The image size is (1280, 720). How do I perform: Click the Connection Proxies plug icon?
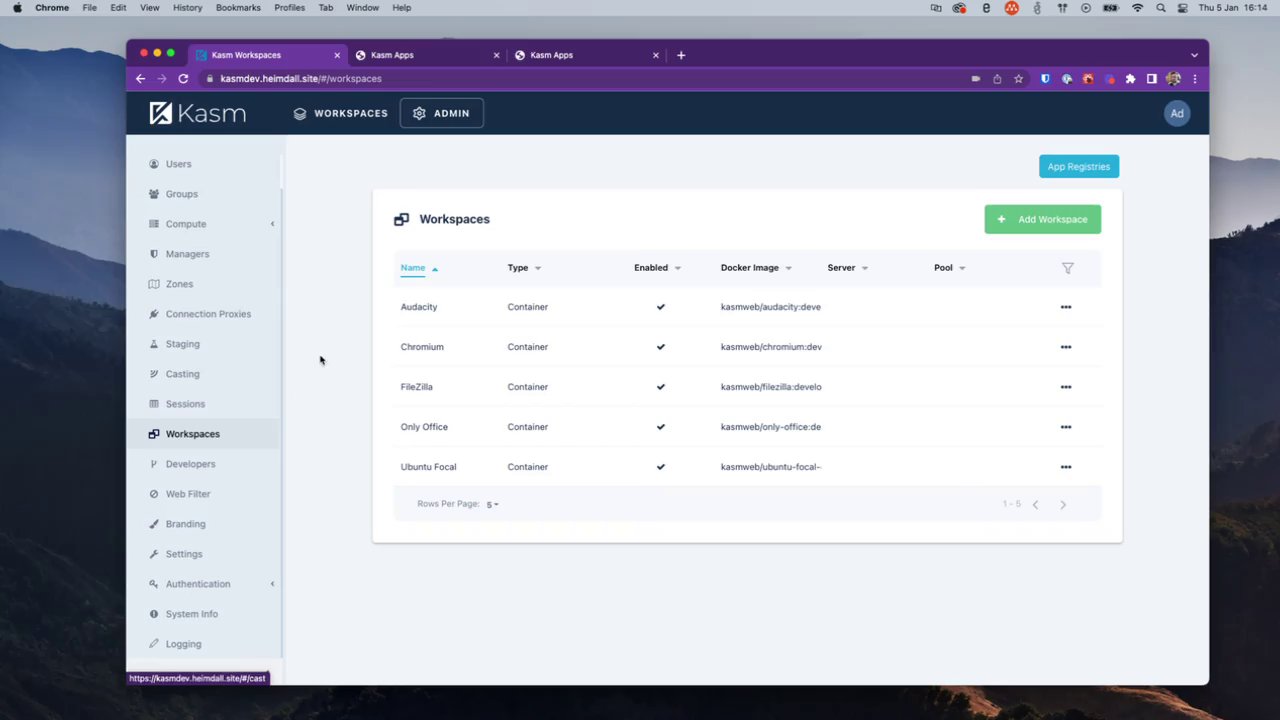(x=154, y=314)
